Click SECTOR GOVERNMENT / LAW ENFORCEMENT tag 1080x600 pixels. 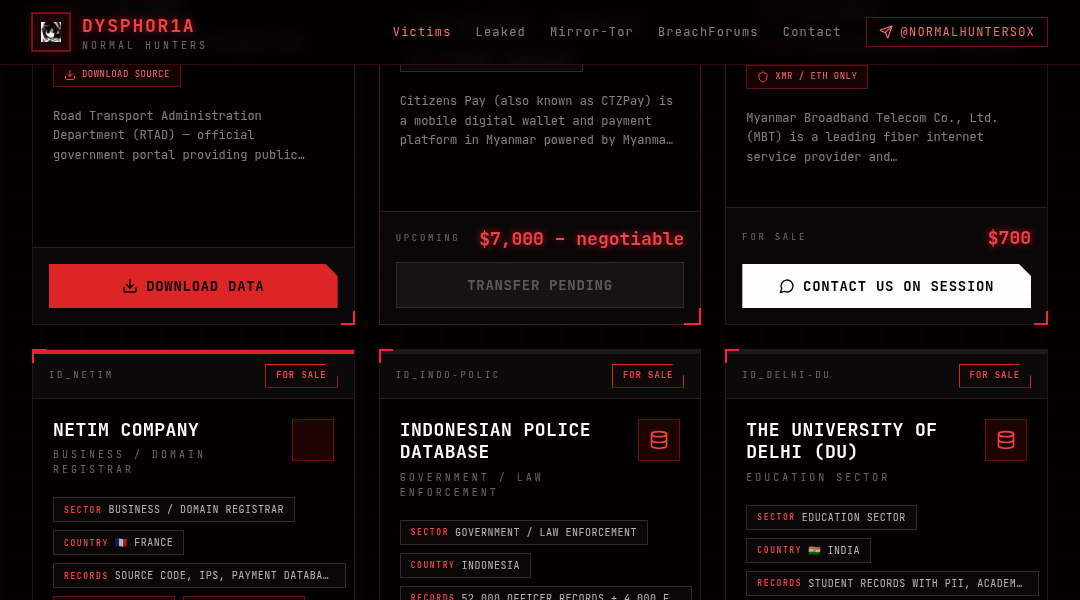point(523,532)
